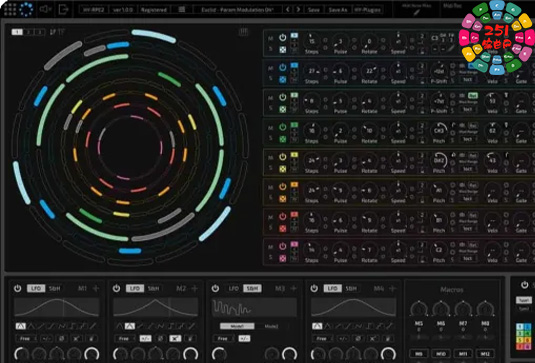This screenshot has height=363, width=535.
Task: Click the plus icon next to M4
Action: (392, 289)
